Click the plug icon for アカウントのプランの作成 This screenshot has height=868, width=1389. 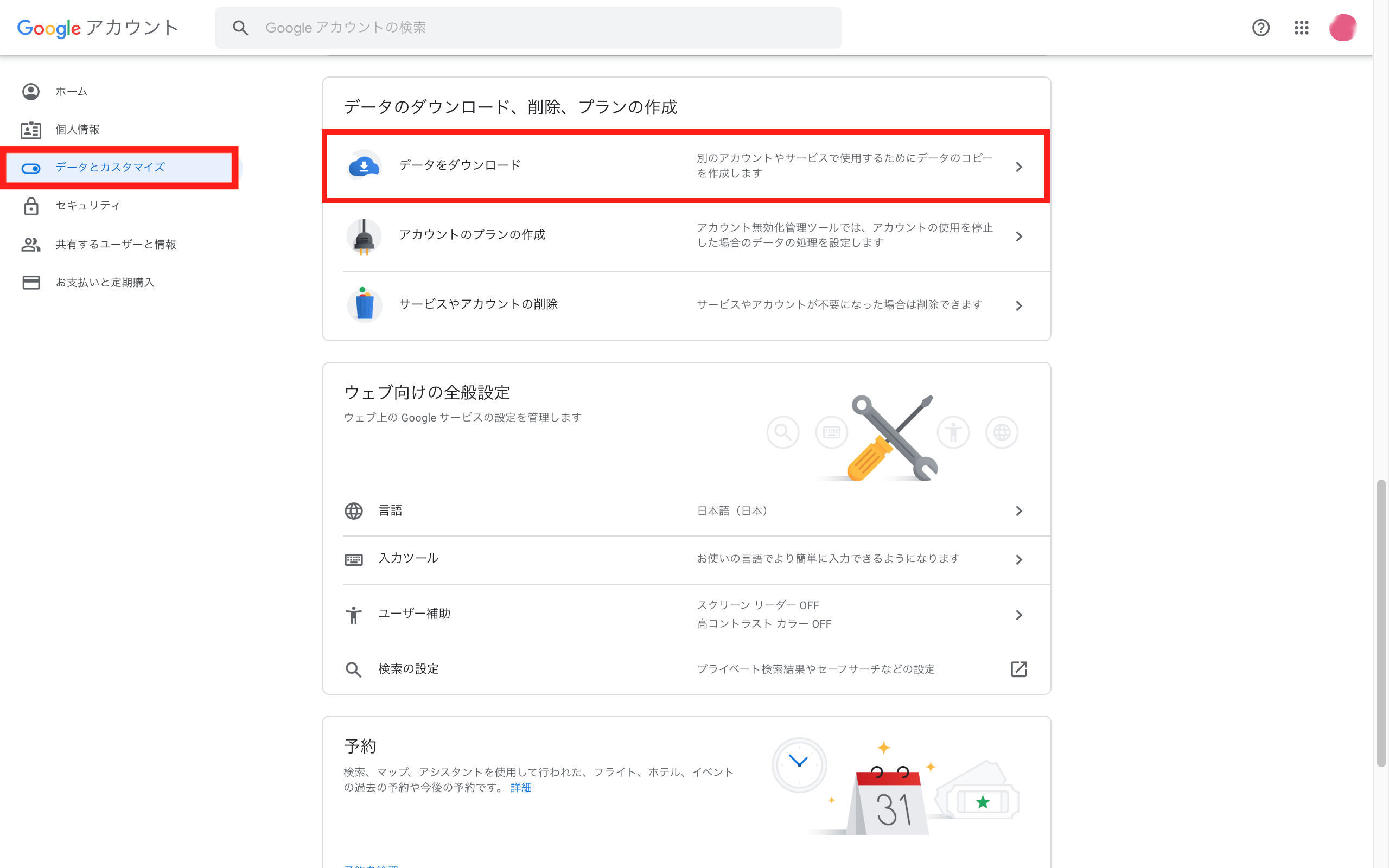(364, 236)
